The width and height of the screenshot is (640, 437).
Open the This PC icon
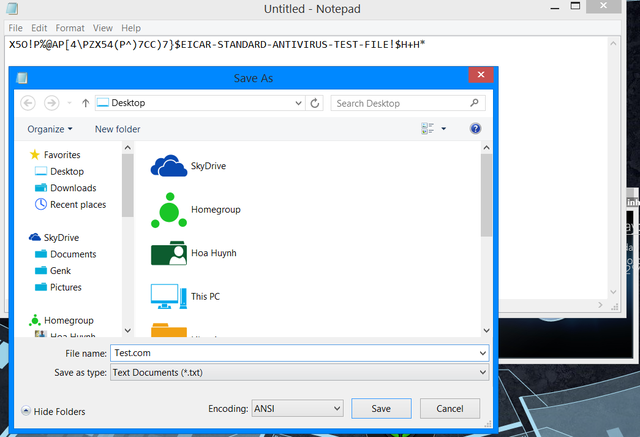169,296
